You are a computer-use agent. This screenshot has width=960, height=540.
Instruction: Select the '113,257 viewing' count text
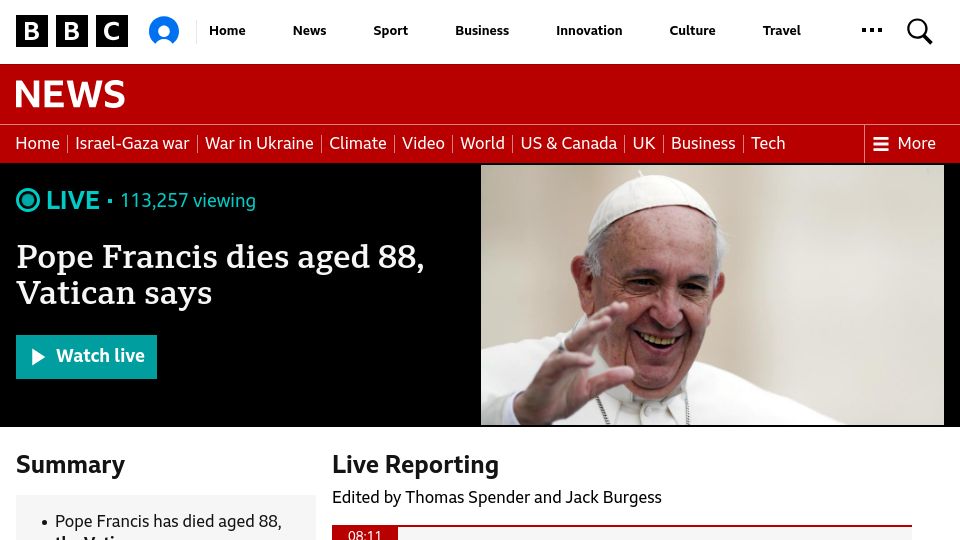point(188,201)
